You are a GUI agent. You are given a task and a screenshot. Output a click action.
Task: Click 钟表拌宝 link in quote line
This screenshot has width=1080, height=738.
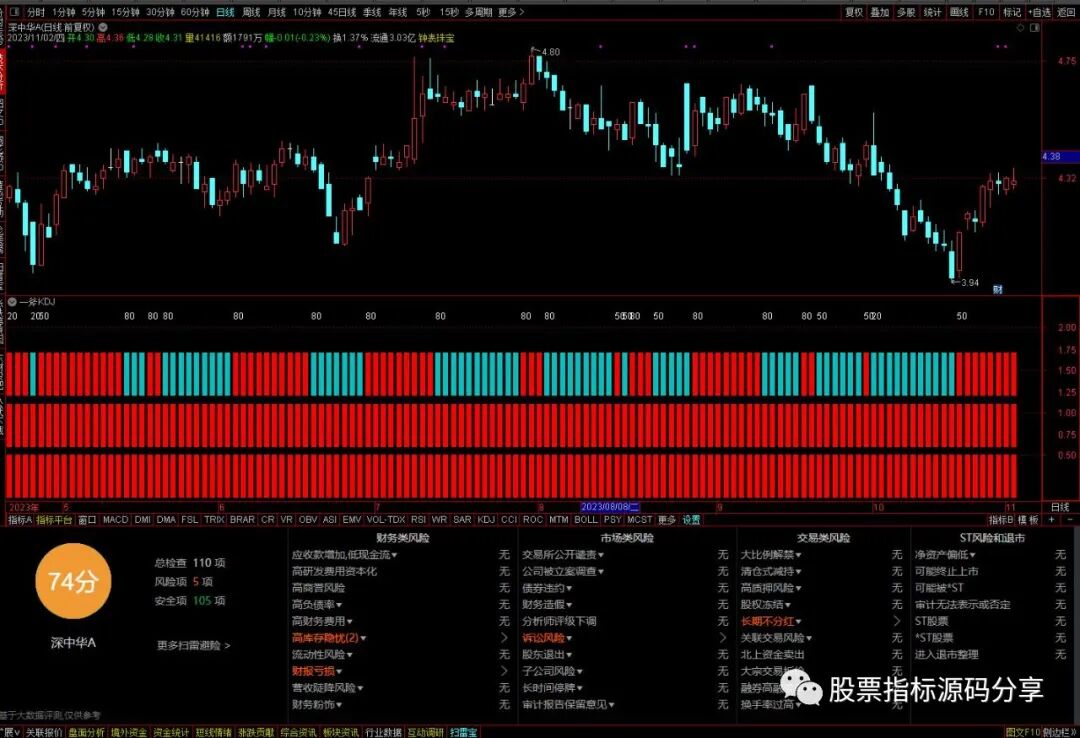click(437, 39)
